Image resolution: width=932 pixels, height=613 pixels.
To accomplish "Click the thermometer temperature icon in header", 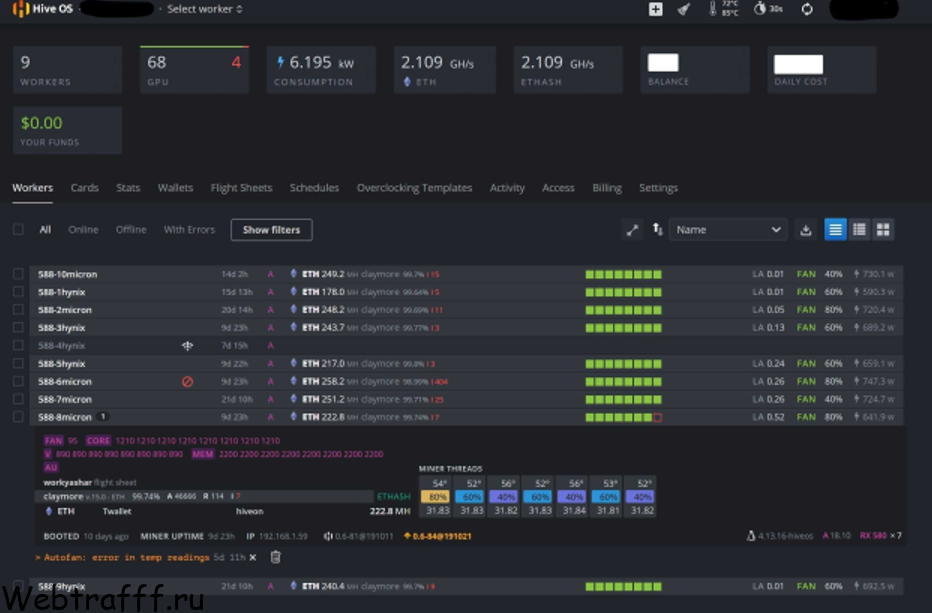I will coord(712,8).
